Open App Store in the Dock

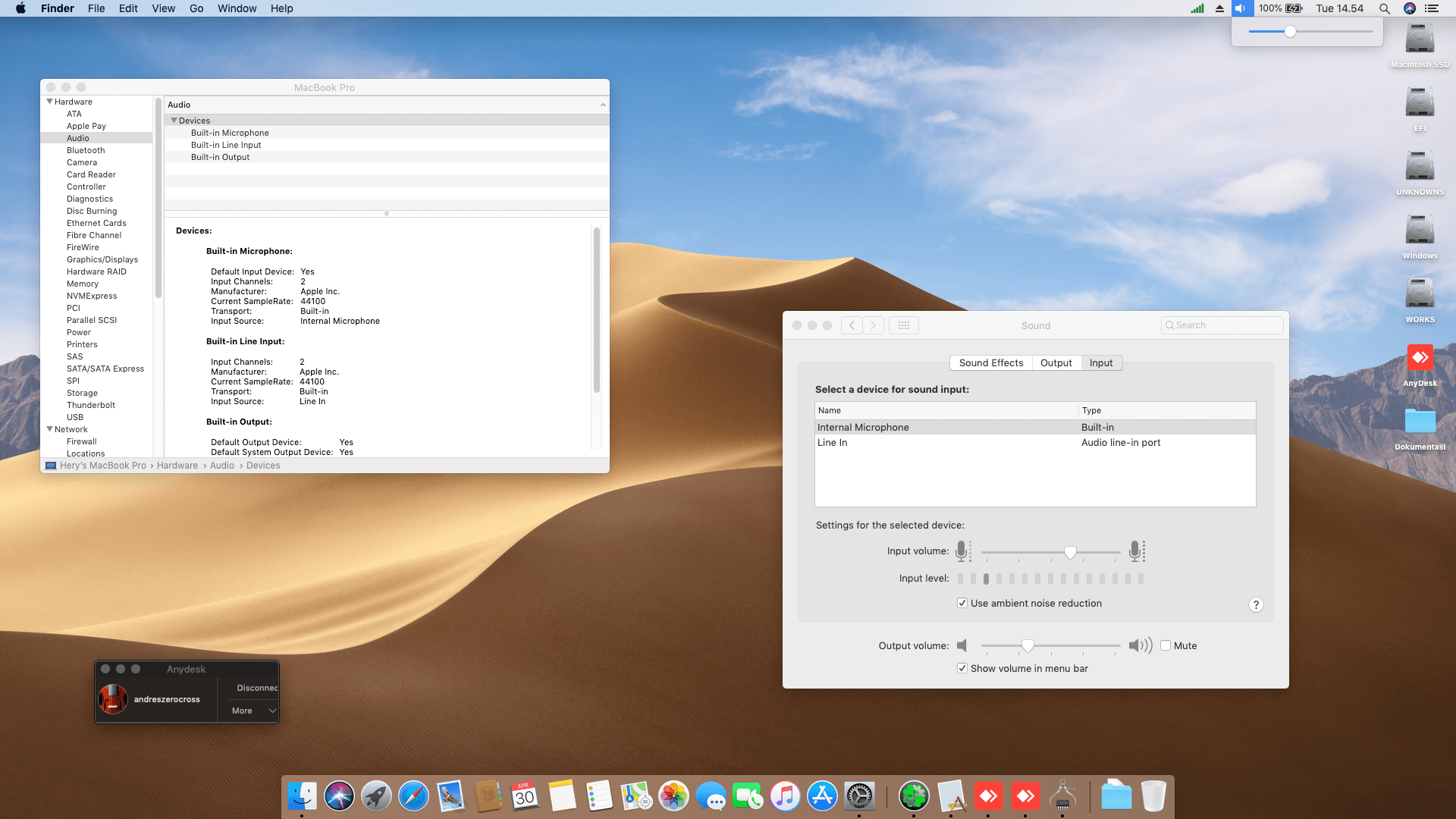coord(822,796)
